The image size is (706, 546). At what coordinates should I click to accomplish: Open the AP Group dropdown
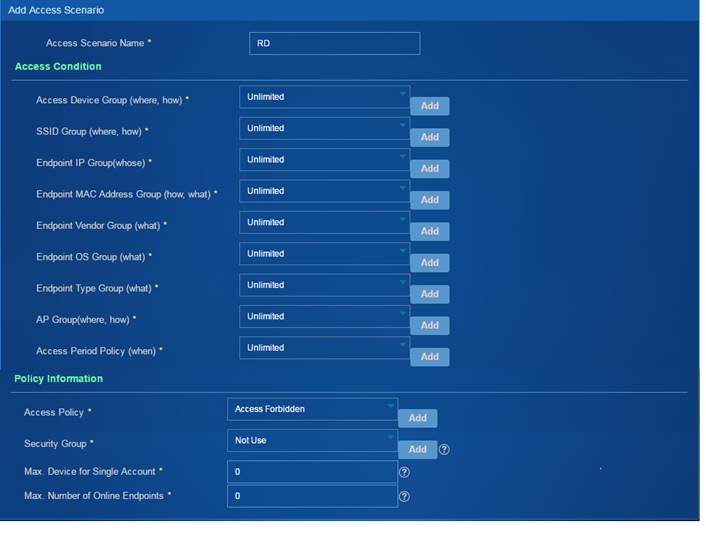coord(324,316)
